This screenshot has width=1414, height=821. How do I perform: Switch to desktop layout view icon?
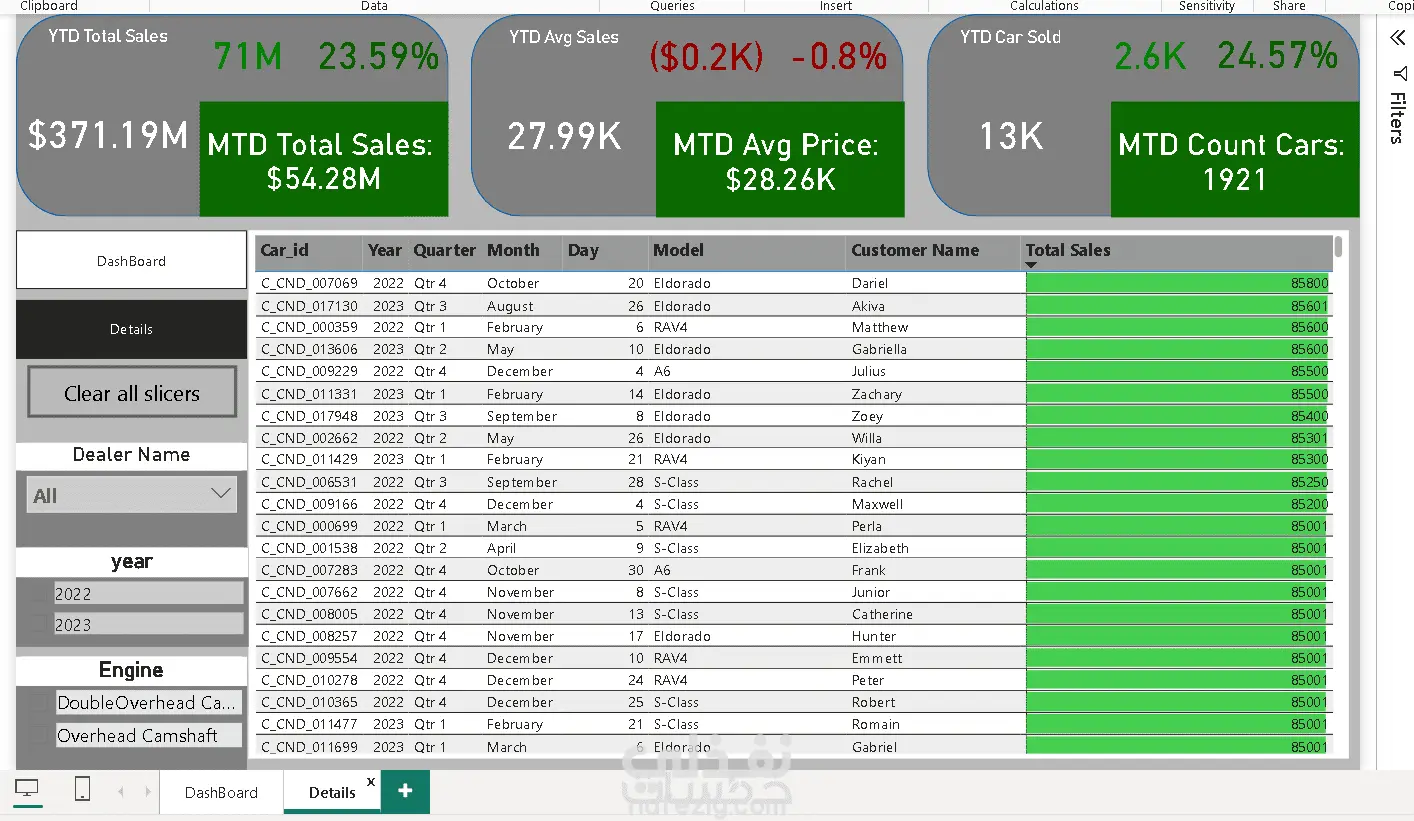point(28,789)
